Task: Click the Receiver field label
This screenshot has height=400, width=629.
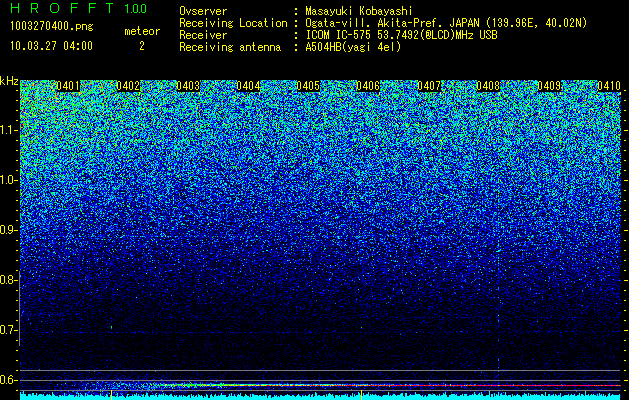Action: coord(203,35)
